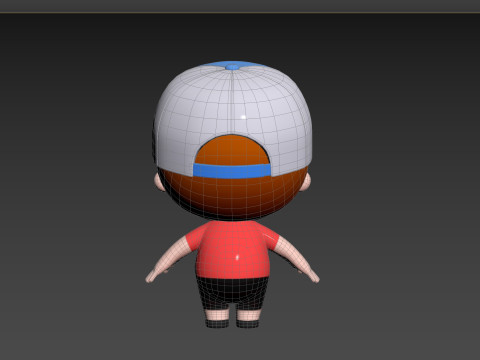Select the right black shoe

248,323
